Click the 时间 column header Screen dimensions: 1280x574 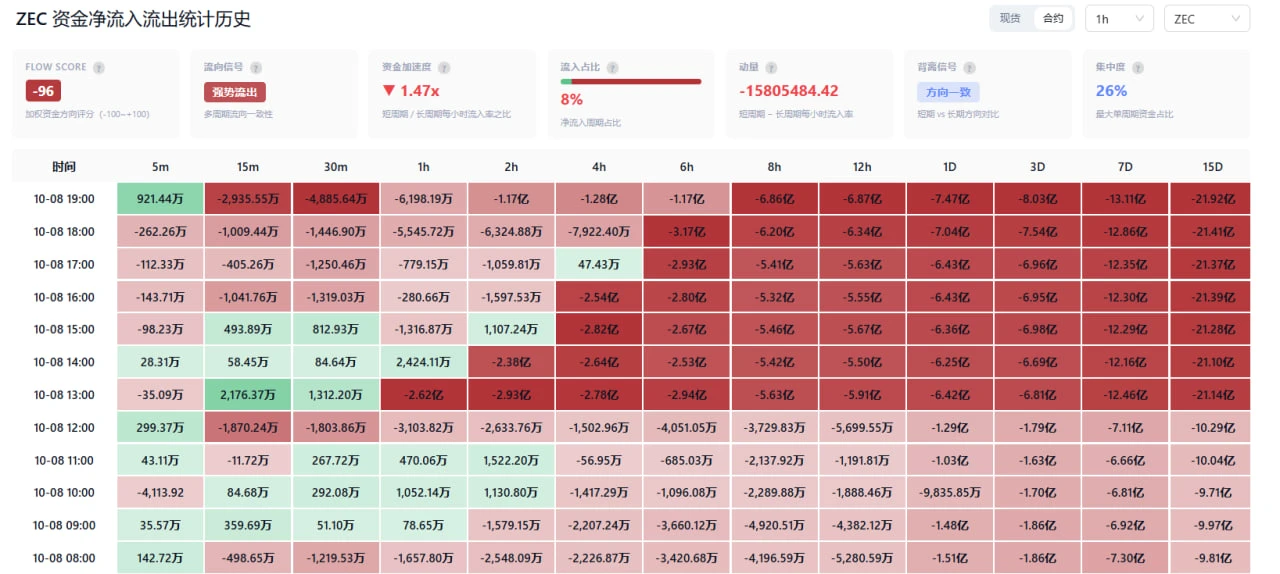tap(64, 166)
